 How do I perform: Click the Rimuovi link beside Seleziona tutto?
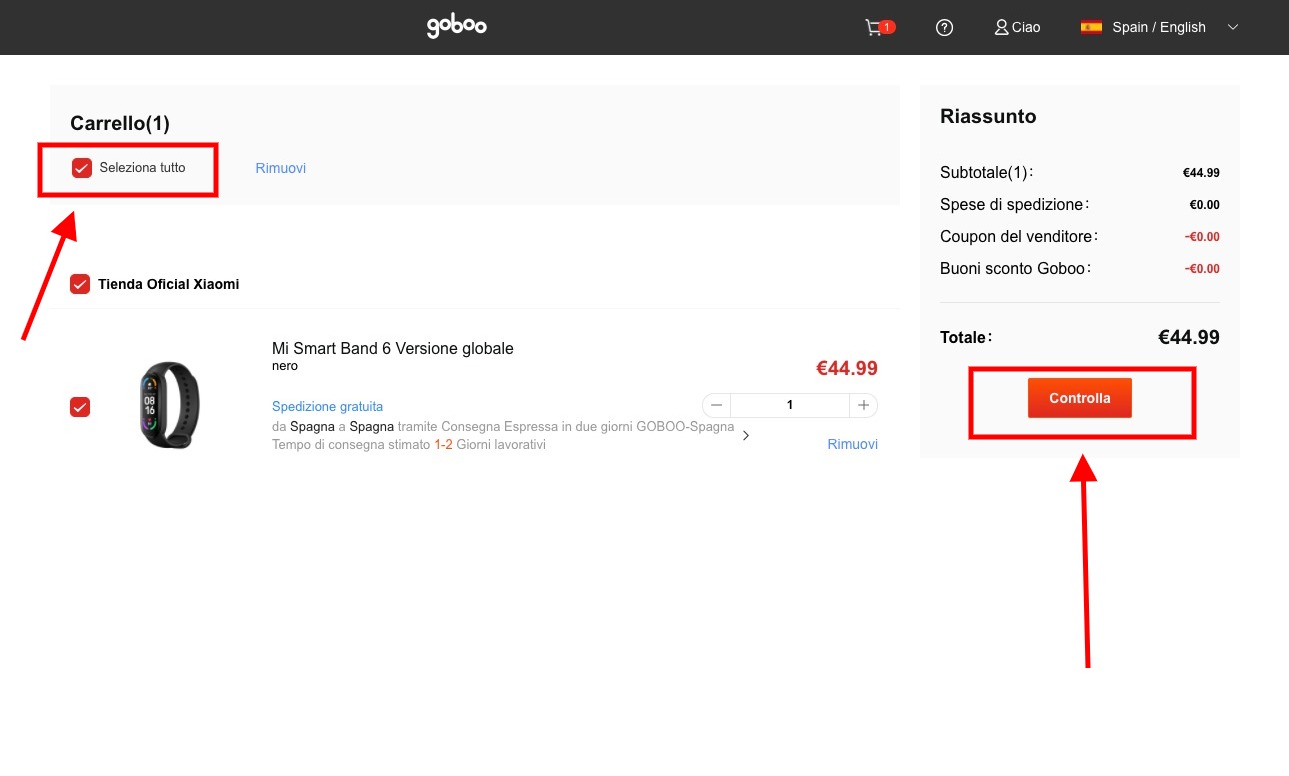coord(280,168)
